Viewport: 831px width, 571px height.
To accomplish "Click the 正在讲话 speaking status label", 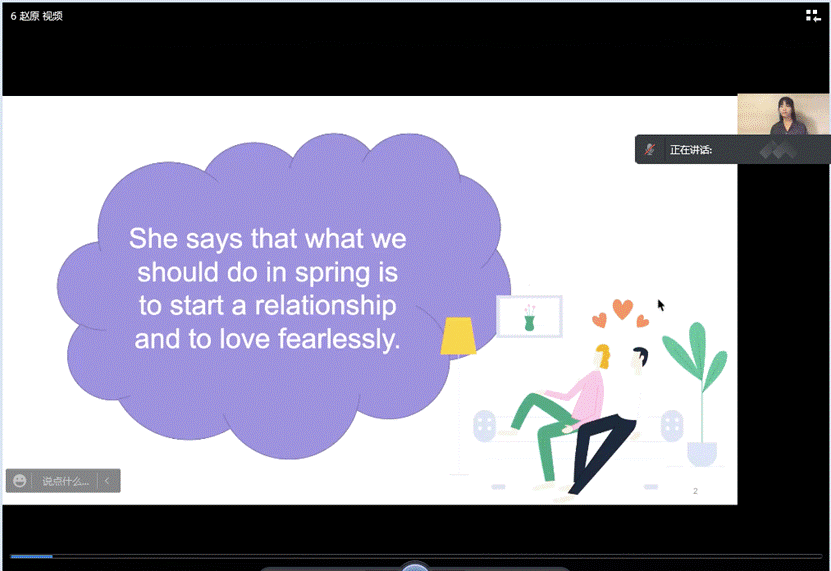I will click(690, 150).
